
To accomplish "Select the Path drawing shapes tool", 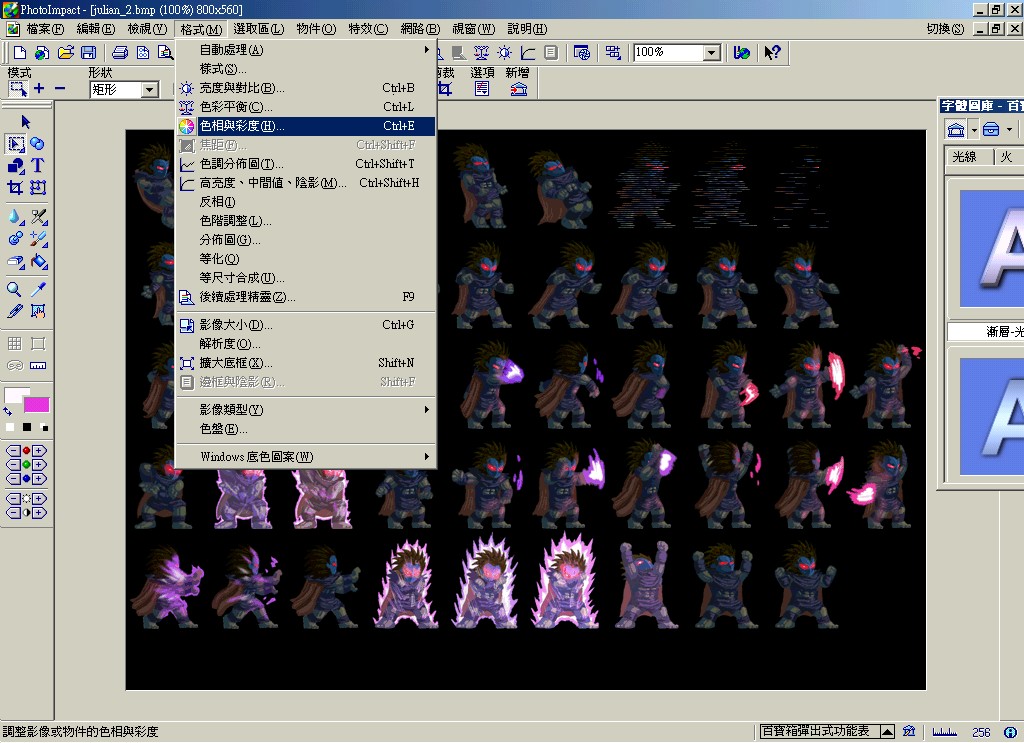I will click(x=16, y=166).
